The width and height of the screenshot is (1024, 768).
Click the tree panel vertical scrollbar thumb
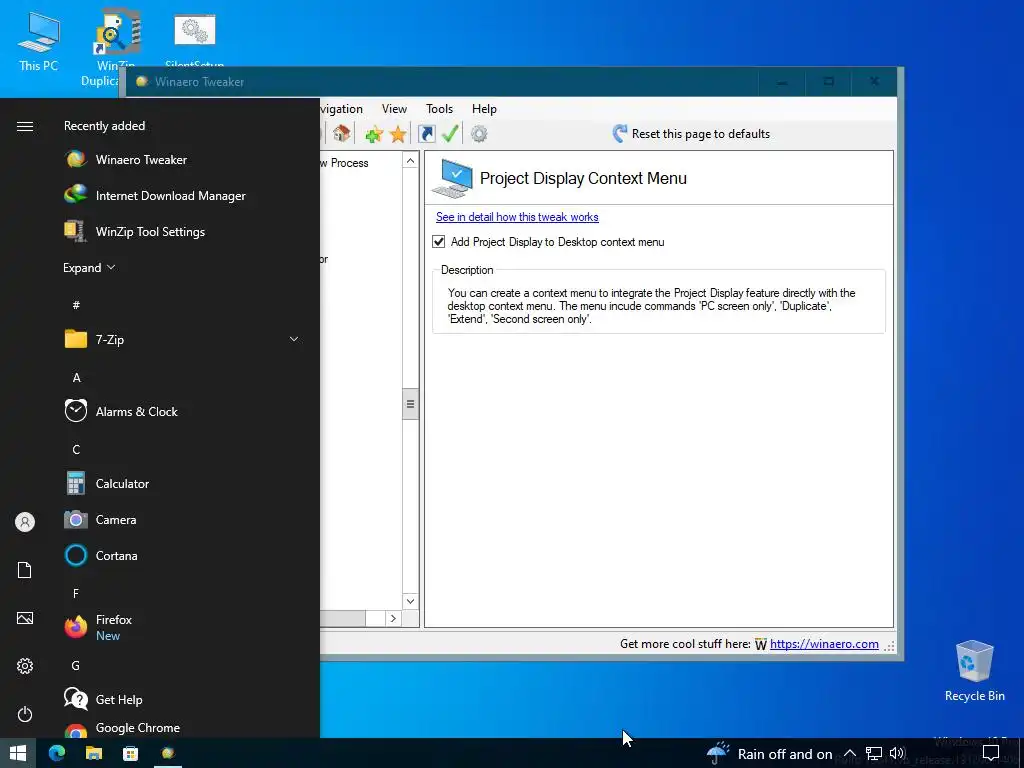click(x=410, y=404)
